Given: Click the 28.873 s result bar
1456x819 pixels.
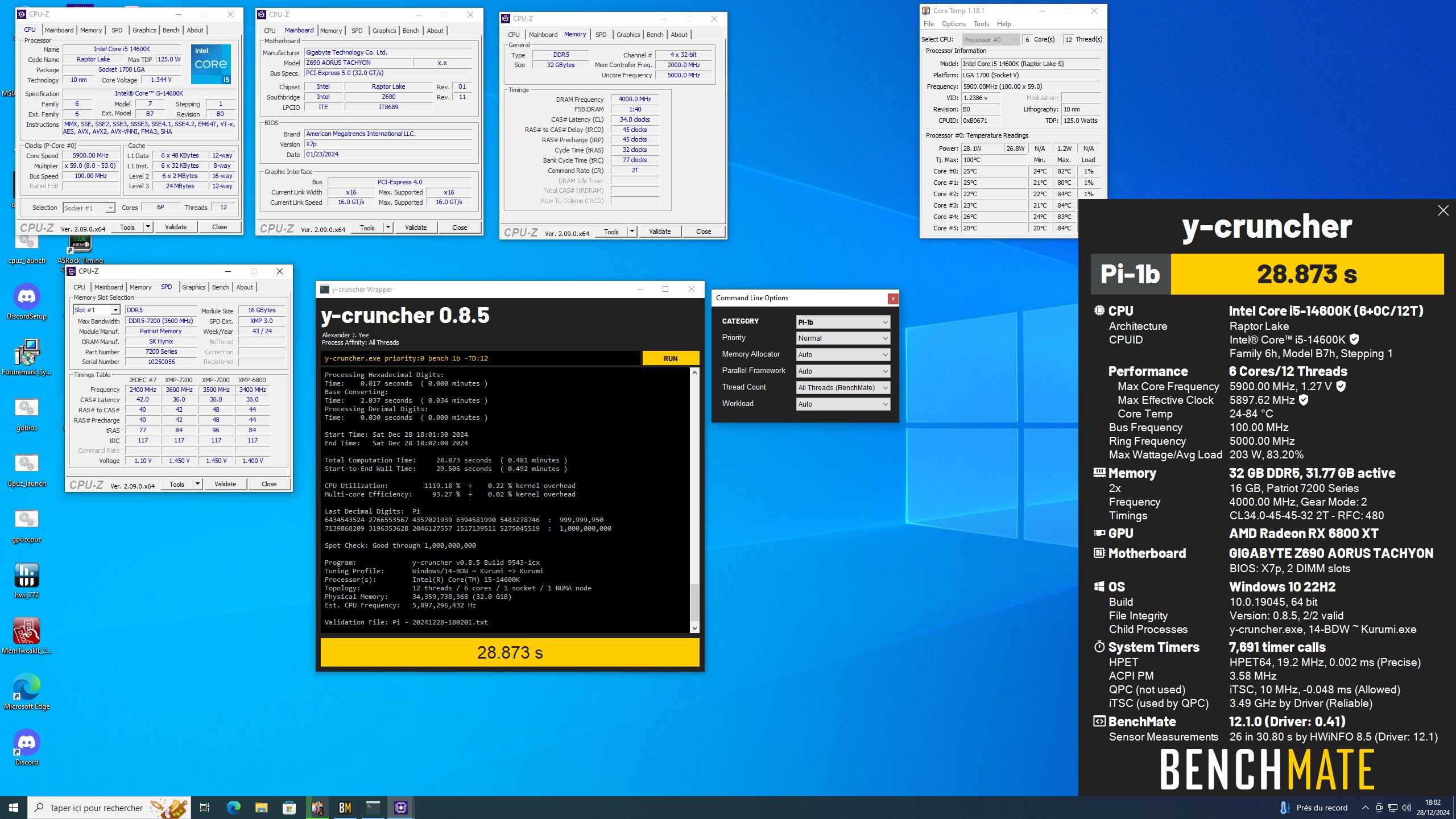Looking at the screenshot, I should [x=510, y=652].
